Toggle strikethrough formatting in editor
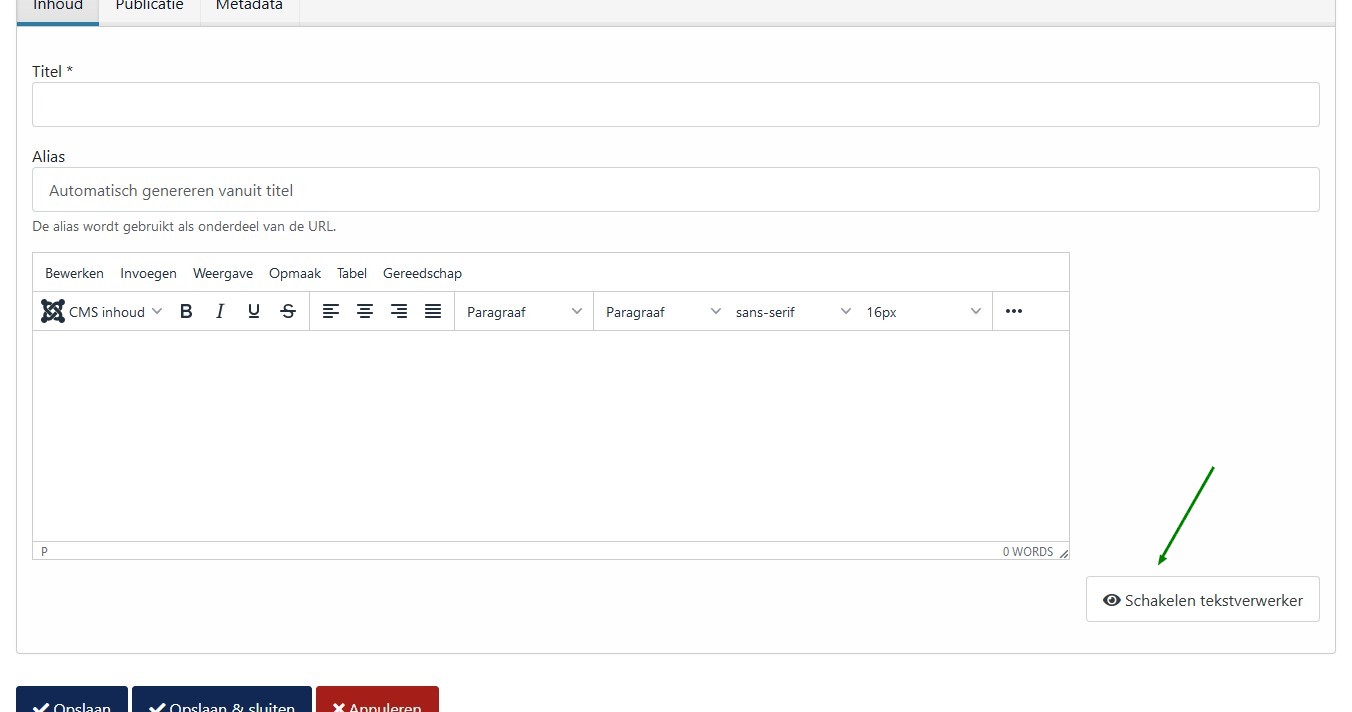This screenshot has height=712, width=1352. (x=288, y=312)
